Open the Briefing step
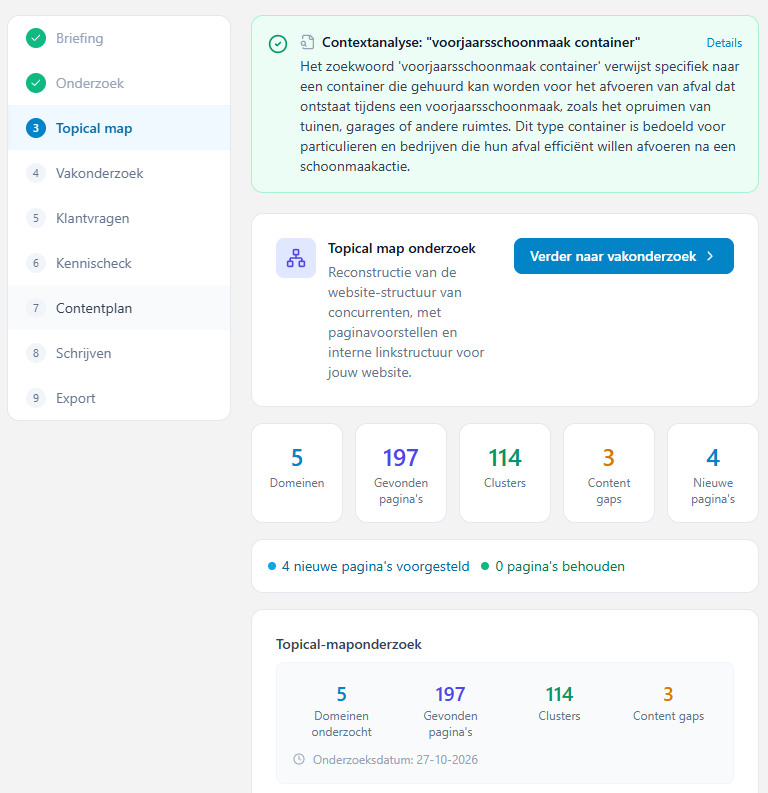The width and height of the screenshot is (768, 793). pos(119,38)
